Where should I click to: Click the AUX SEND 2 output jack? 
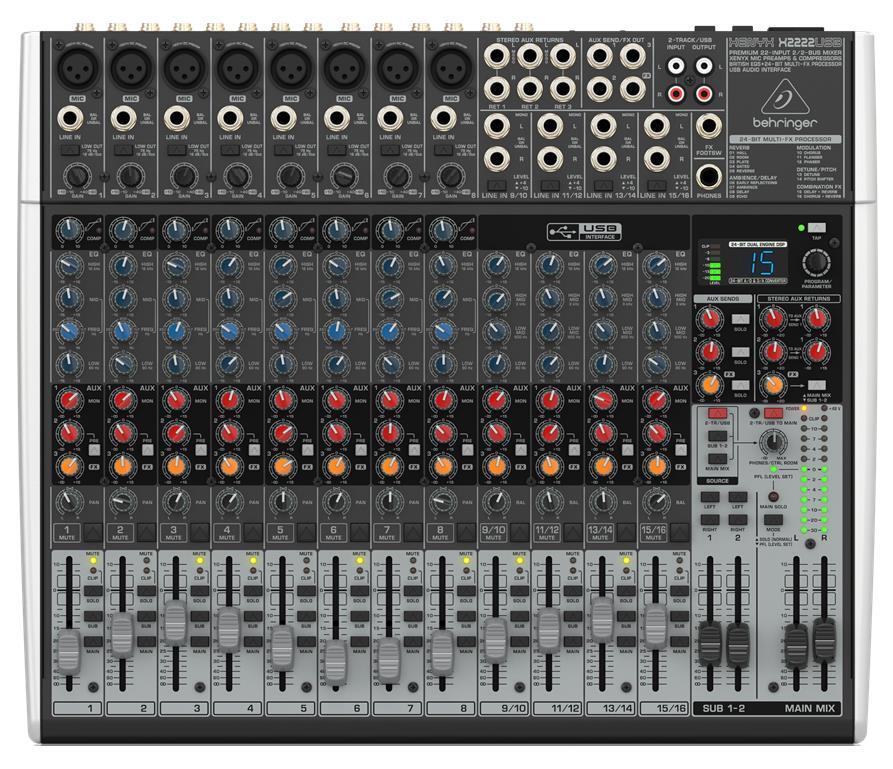point(600,89)
